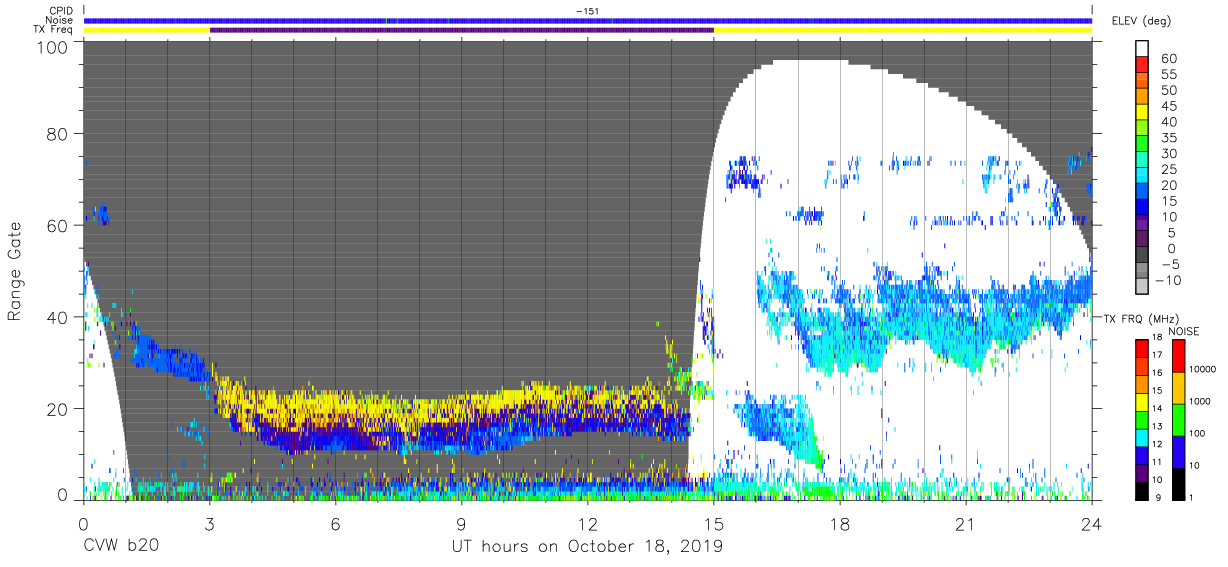Click the x-axis tick label "9"
Viewport: 1228px width, 567px height.
tap(461, 523)
